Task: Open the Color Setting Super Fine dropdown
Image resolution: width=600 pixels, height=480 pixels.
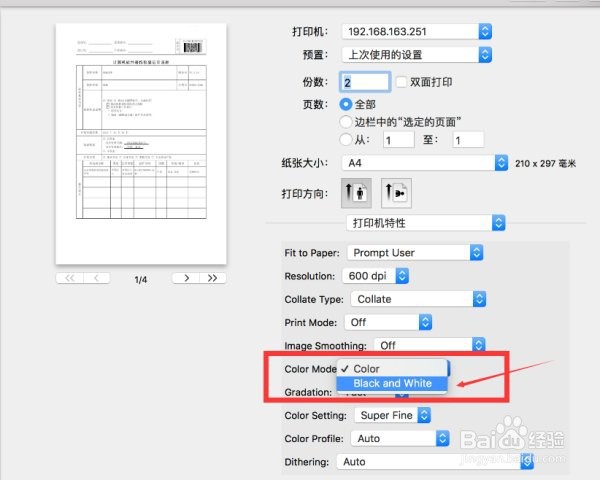Action: 393,415
